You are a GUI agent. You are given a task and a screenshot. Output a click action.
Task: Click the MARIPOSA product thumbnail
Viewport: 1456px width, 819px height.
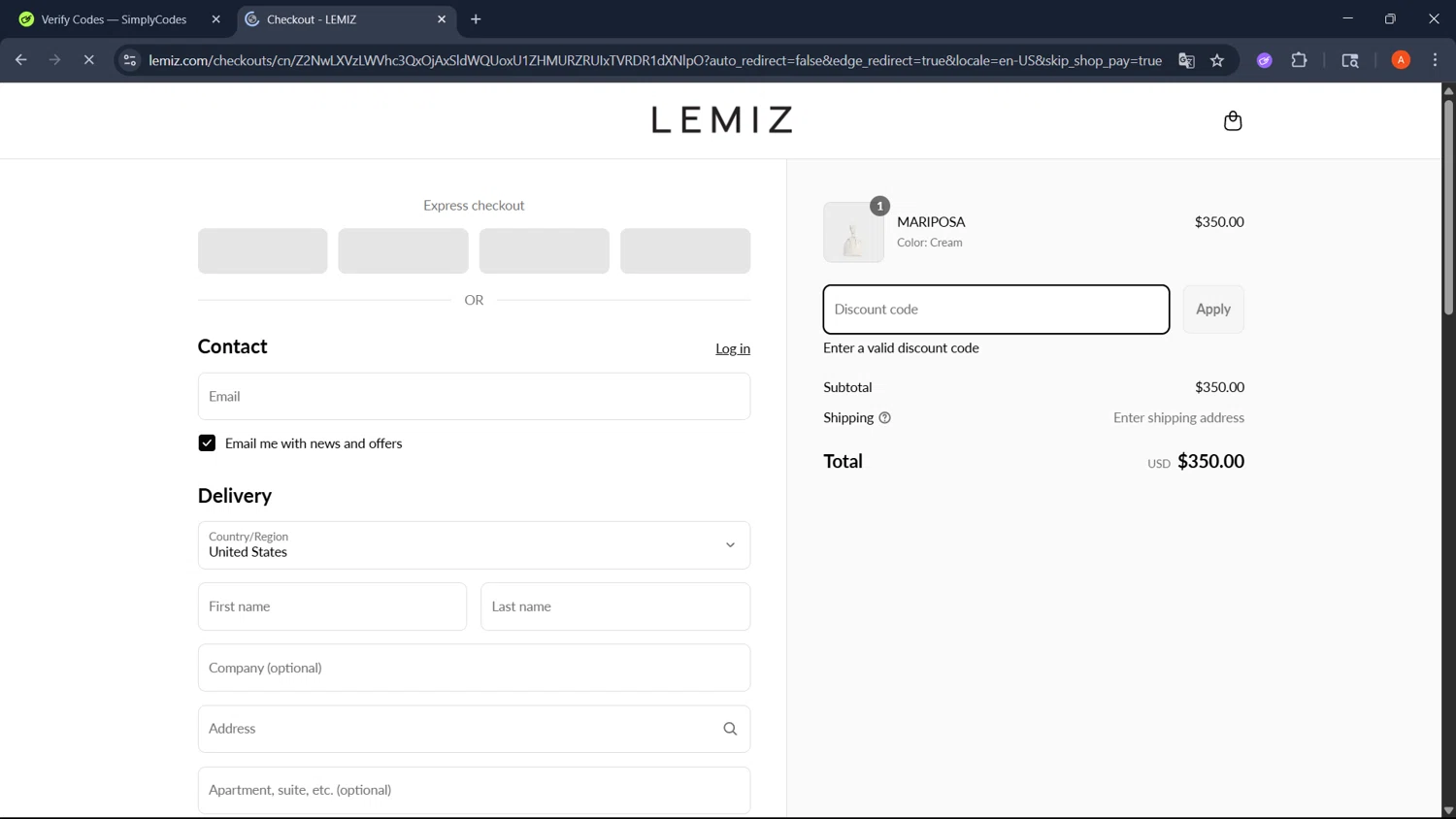point(853,232)
